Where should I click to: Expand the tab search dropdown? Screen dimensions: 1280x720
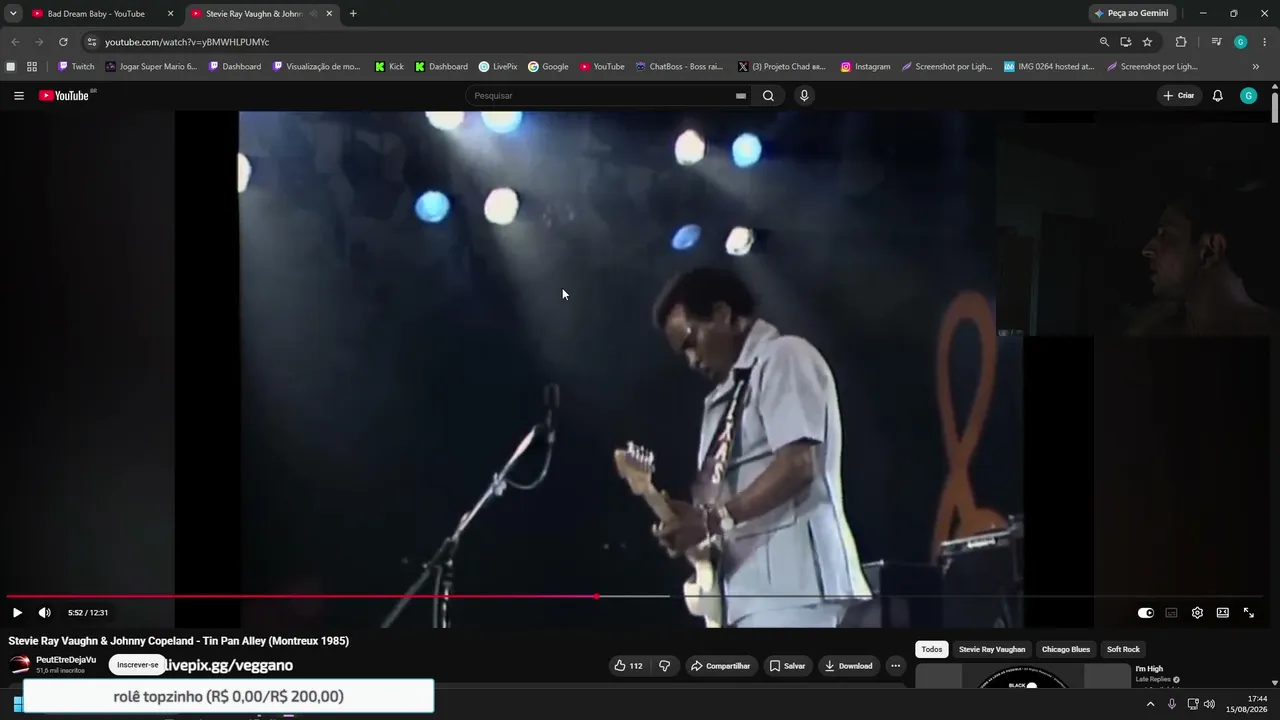(13, 14)
